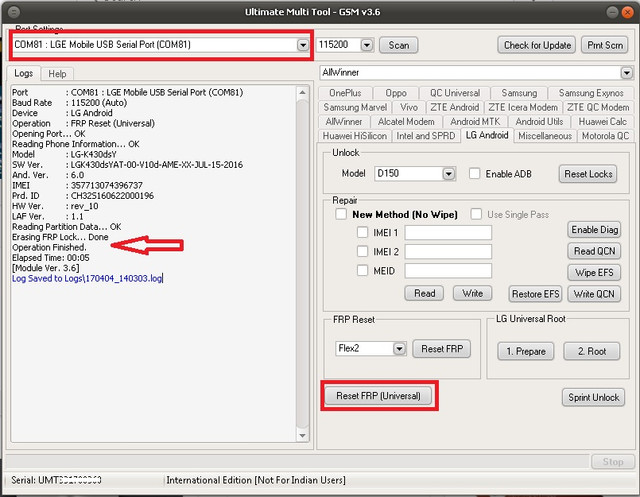Open the Android Utils tab

coord(539,122)
